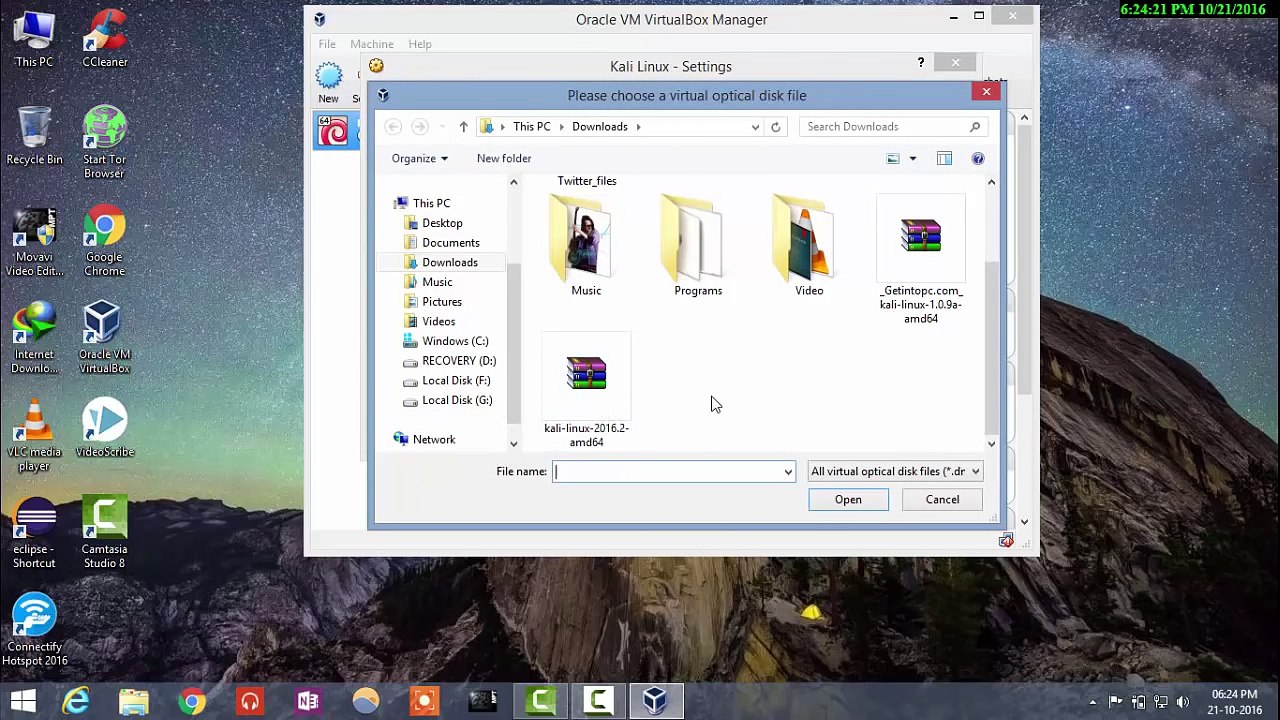
Task: Expand chevron after Downloads in path
Action: click(638, 127)
